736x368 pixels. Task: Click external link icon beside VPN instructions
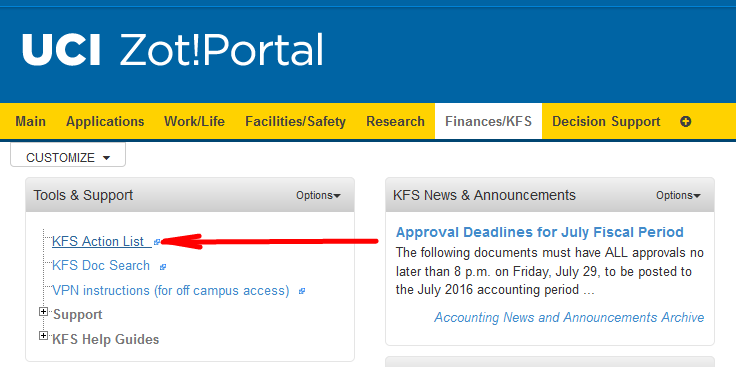coord(302,291)
